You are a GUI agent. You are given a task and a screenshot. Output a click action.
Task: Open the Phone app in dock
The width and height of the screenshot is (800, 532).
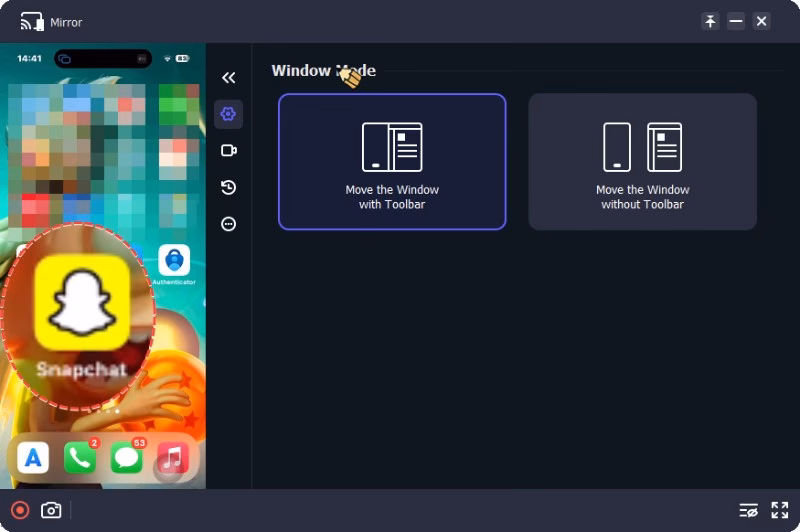pos(80,458)
